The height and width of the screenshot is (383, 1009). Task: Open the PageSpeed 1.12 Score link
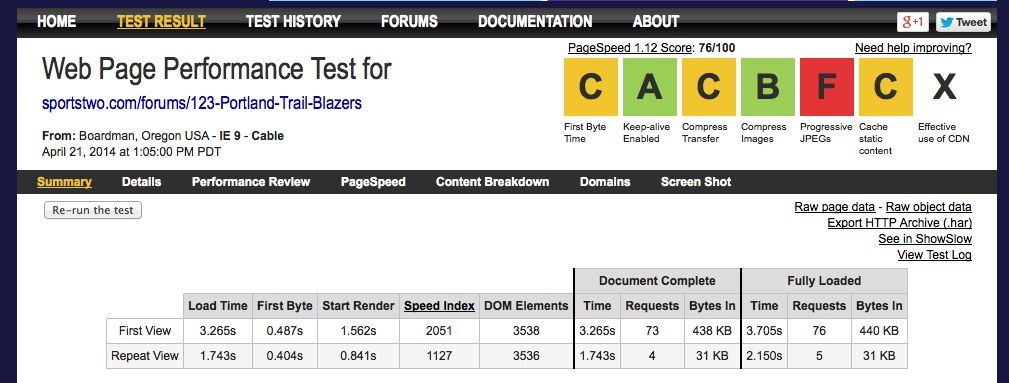tap(631, 48)
